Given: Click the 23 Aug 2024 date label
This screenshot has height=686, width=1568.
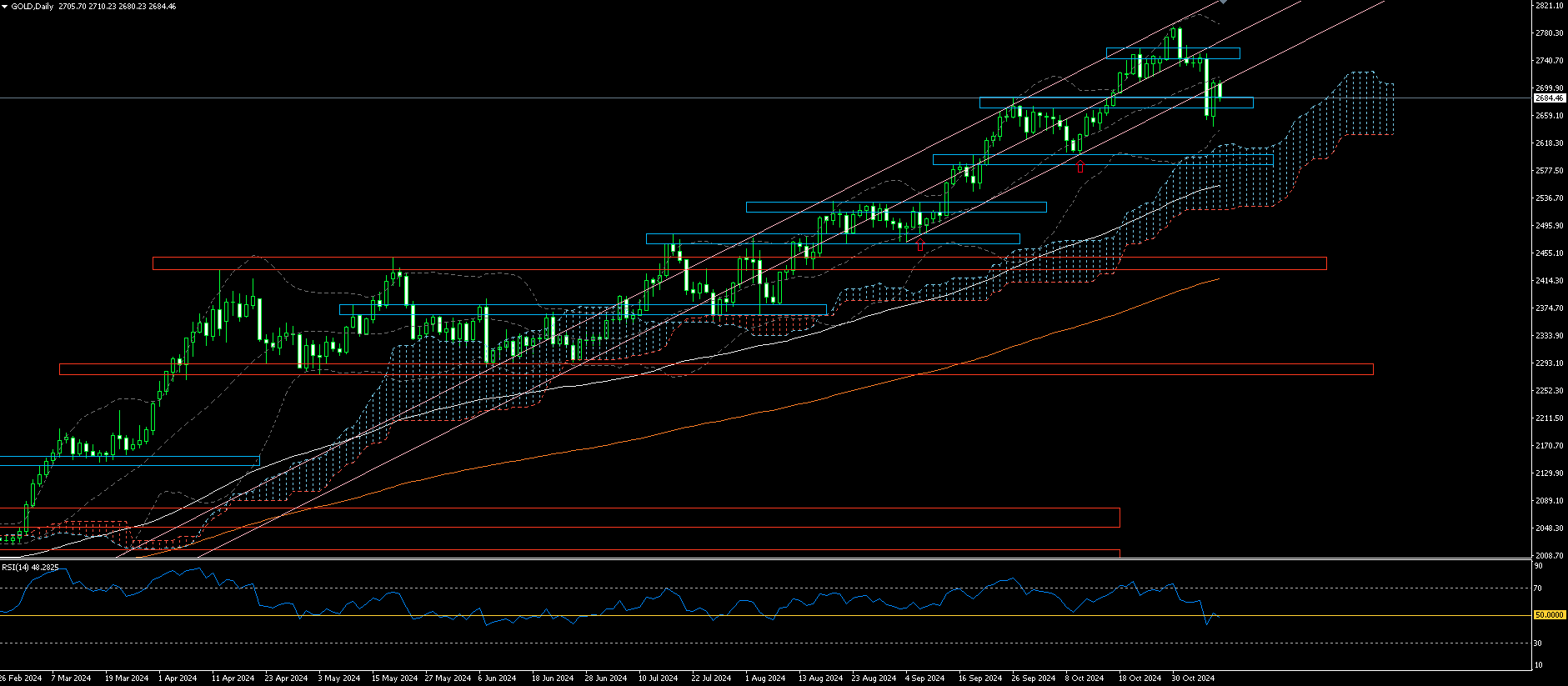Looking at the screenshot, I should coord(874,678).
